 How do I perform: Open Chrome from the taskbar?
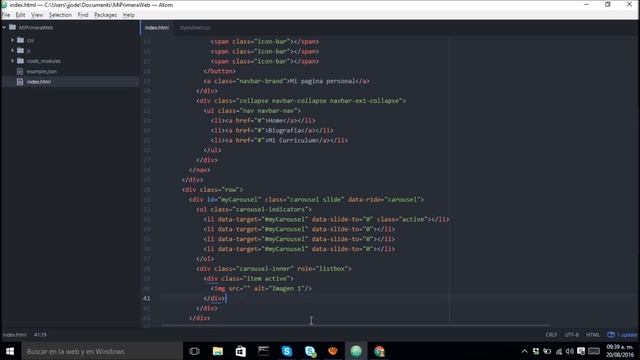[x=380, y=351]
